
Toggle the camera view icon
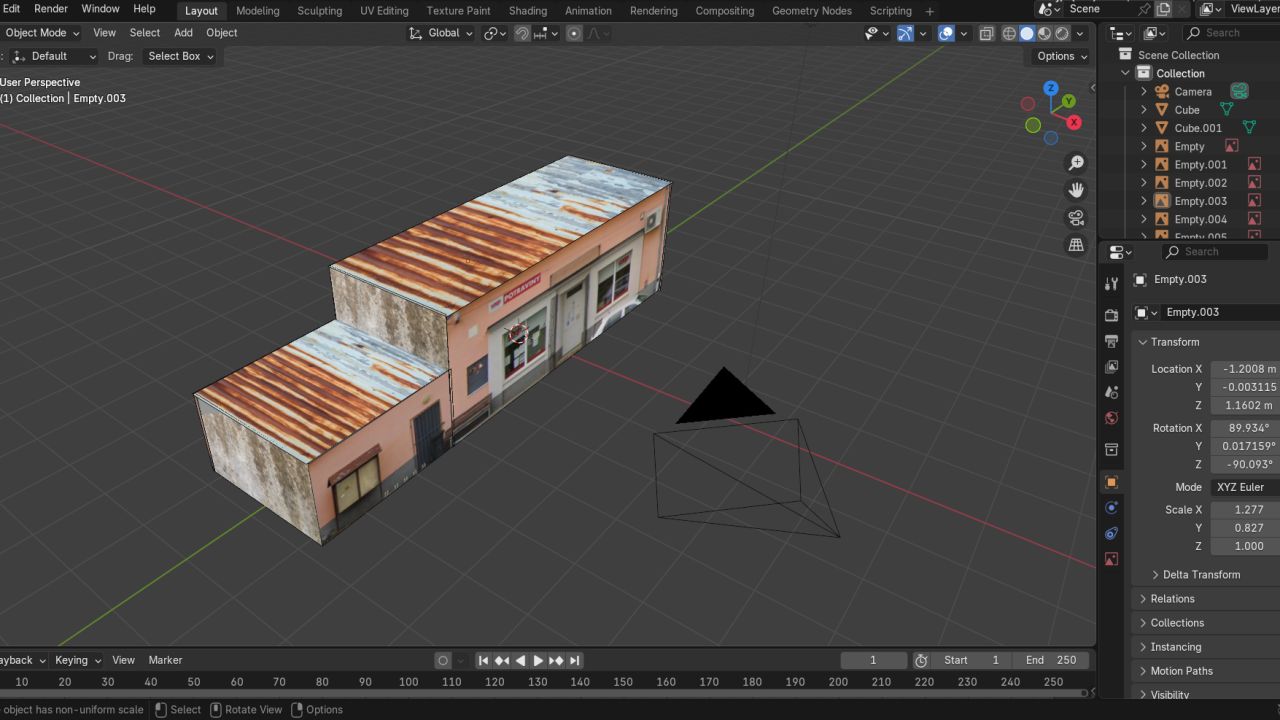(x=1076, y=217)
